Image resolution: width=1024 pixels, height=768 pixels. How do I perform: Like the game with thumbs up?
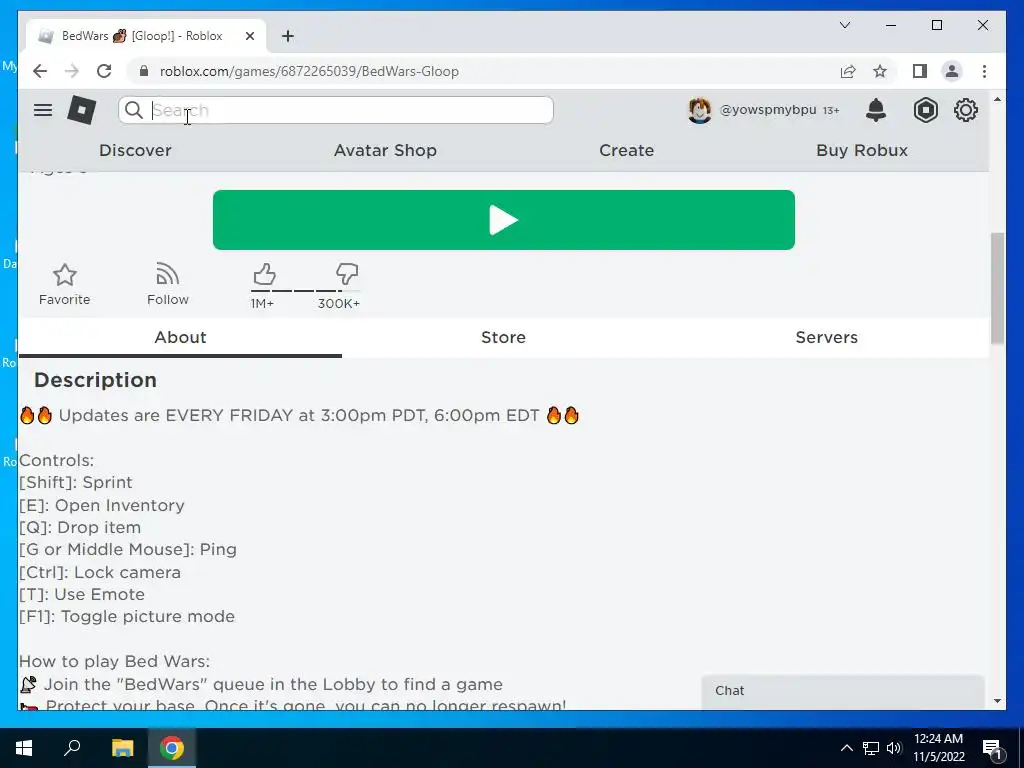[264, 274]
